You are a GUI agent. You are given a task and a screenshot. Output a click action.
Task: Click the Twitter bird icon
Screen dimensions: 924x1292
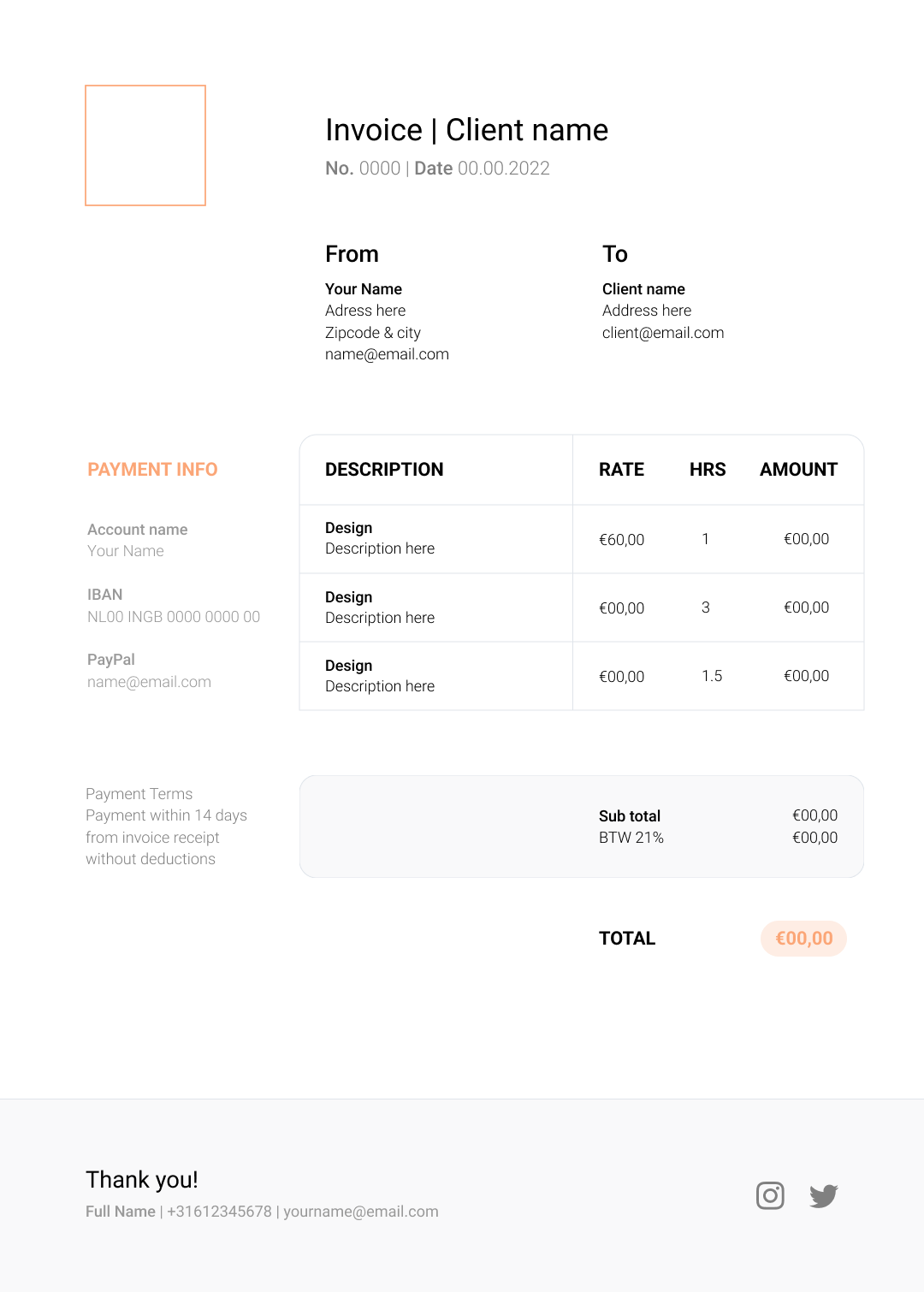824,1196
